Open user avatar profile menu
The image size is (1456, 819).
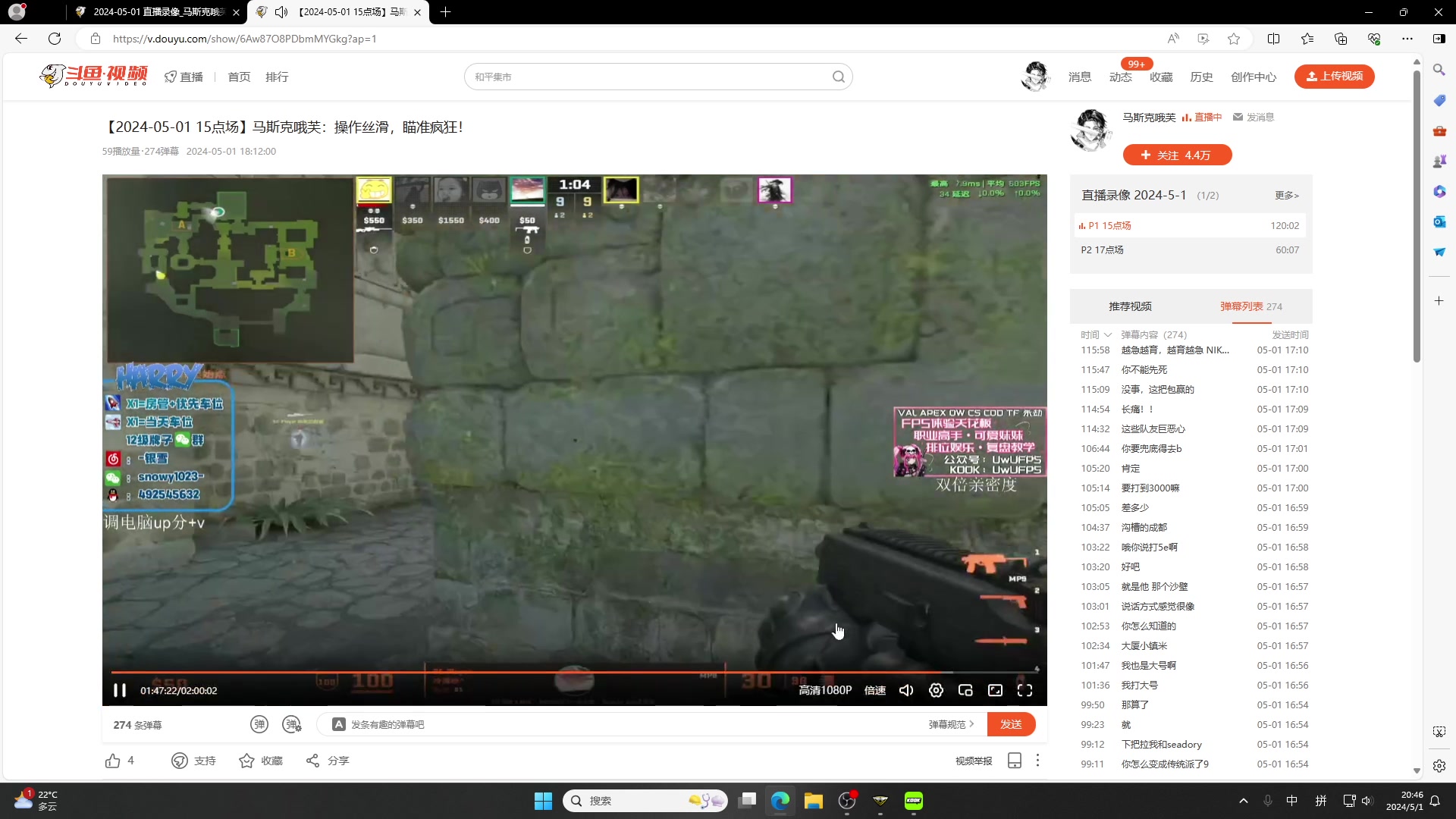(1035, 77)
